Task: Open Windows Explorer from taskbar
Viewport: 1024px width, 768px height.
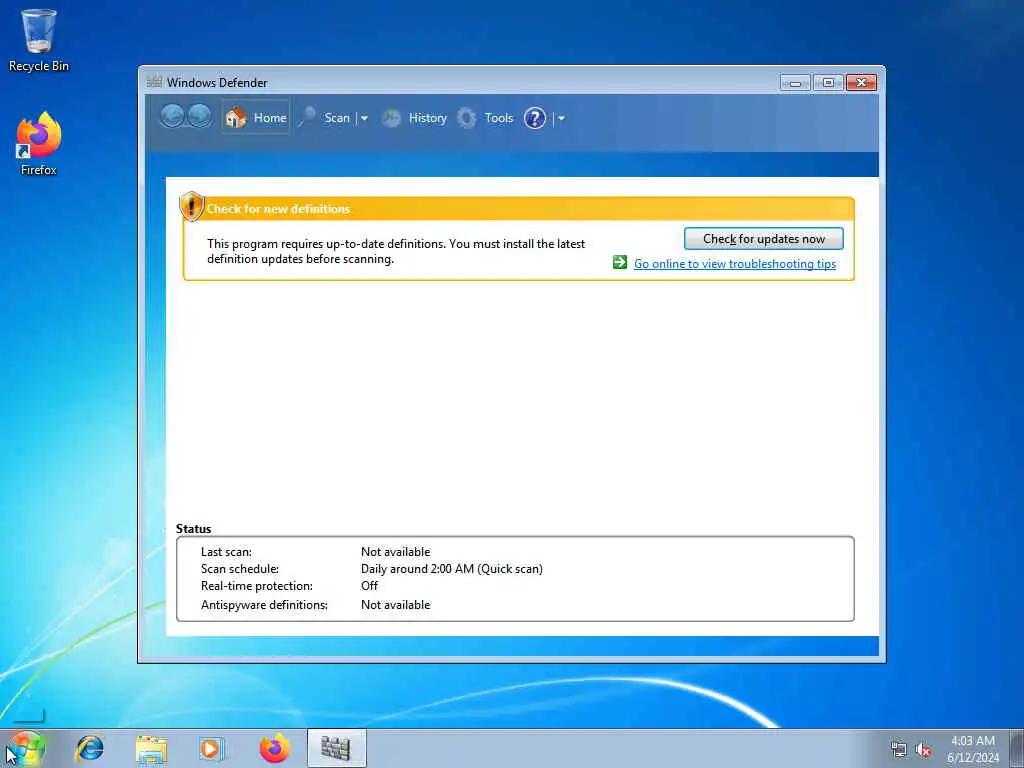Action: coord(151,749)
